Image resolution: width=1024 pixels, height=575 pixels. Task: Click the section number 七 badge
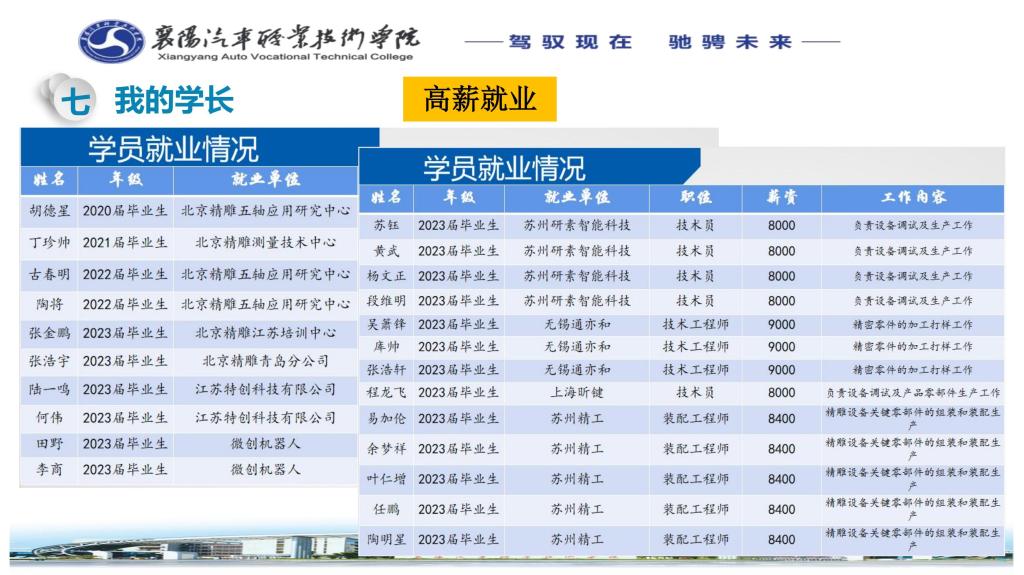(73, 101)
